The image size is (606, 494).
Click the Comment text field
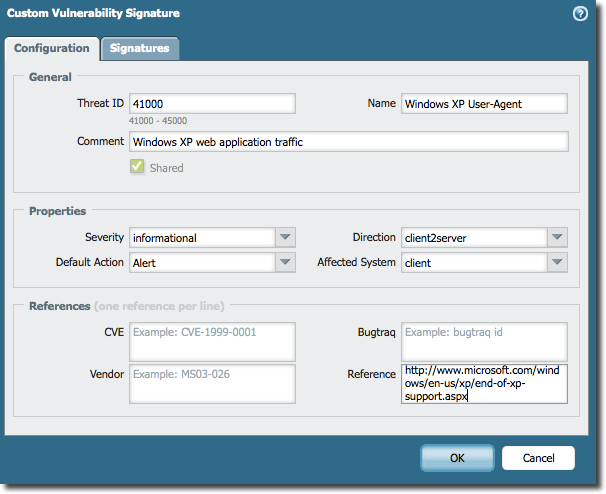point(349,141)
